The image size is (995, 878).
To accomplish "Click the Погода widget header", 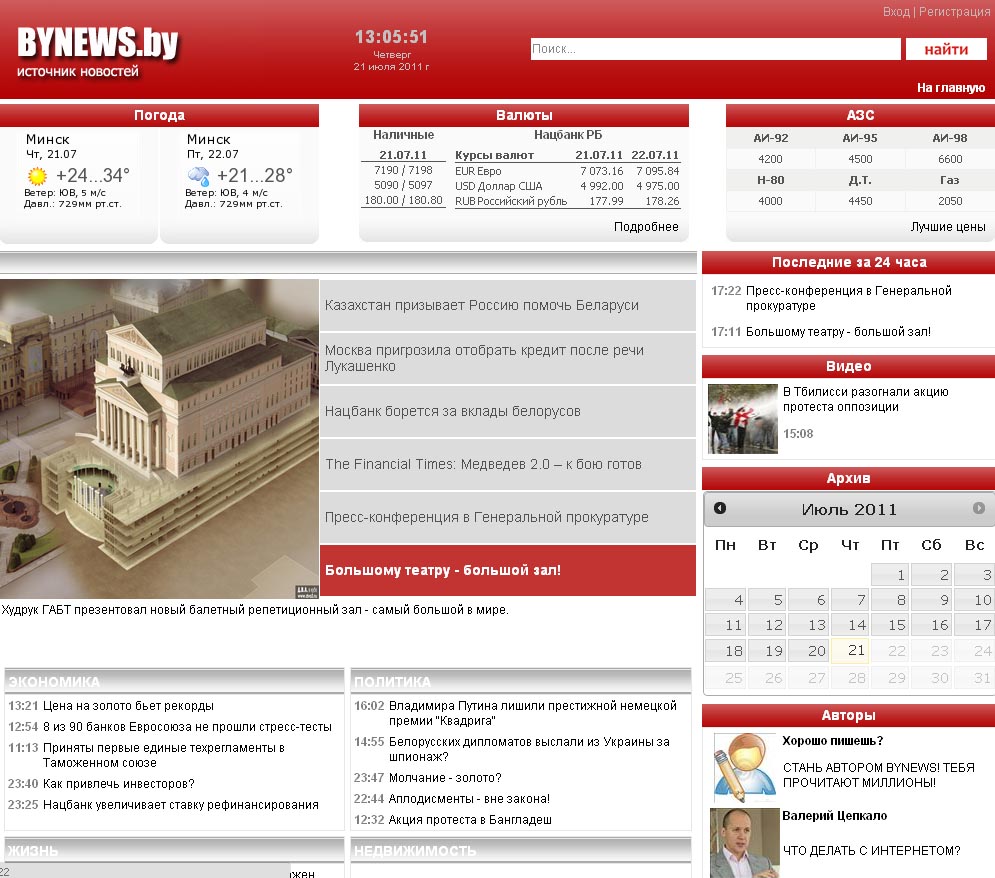I will click(159, 115).
